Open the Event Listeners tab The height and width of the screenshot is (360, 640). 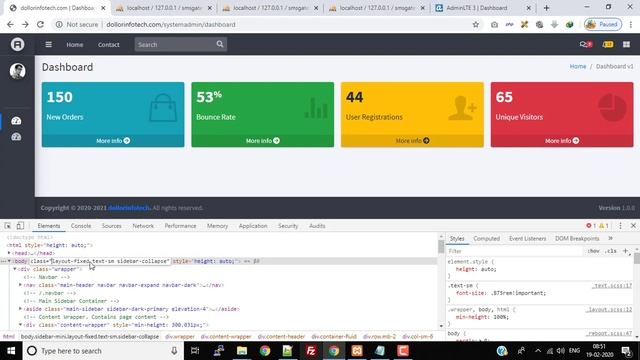pos(527,238)
